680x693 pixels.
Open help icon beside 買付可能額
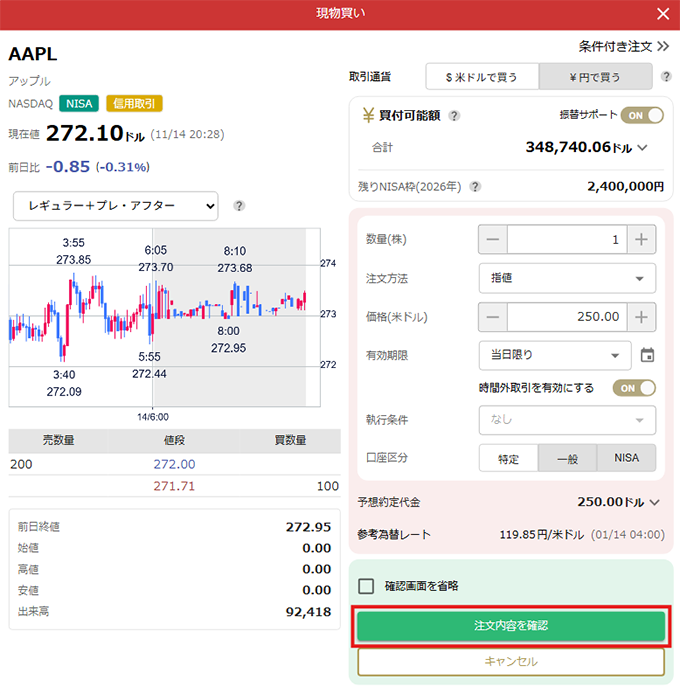click(454, 116)
